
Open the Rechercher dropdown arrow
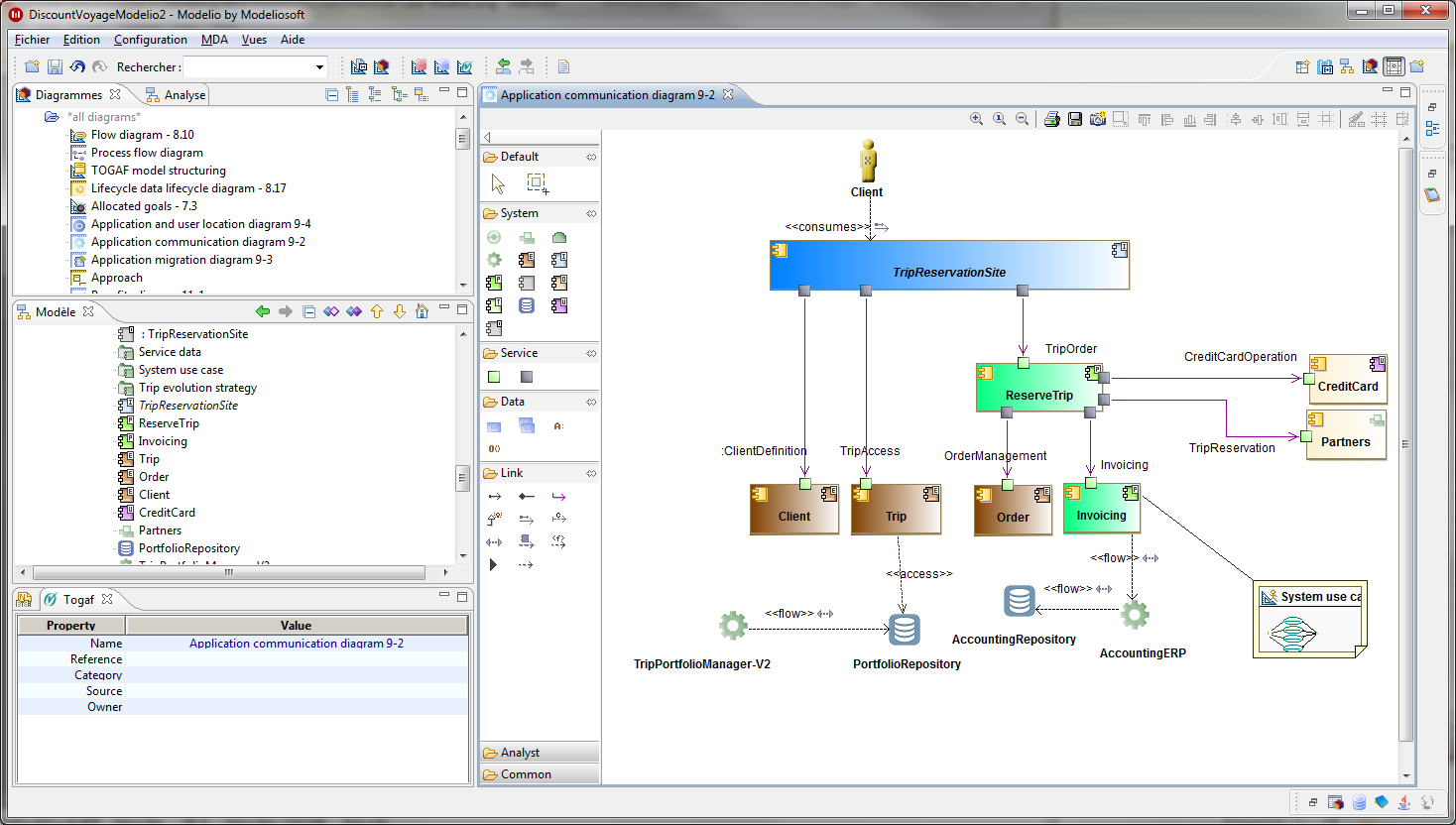(x=319, y=67)
